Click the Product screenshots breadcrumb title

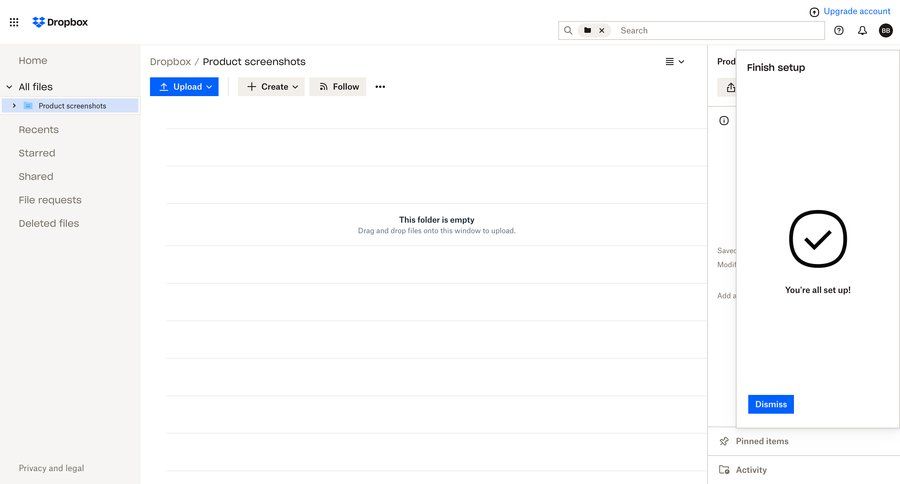click(254, 61)
